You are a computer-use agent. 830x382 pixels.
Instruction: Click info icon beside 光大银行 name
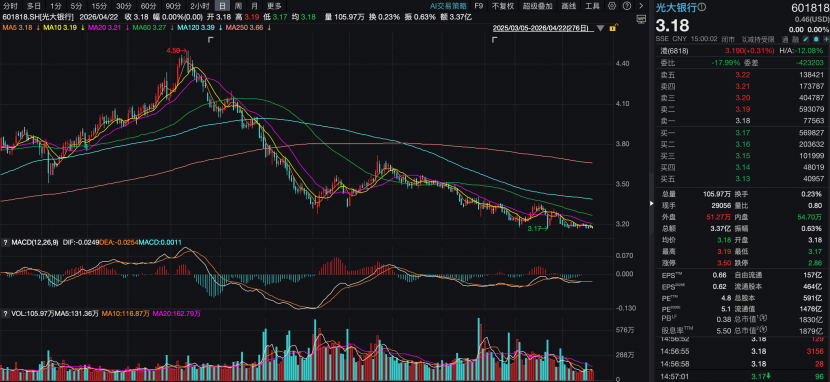(x=701, y=7)
